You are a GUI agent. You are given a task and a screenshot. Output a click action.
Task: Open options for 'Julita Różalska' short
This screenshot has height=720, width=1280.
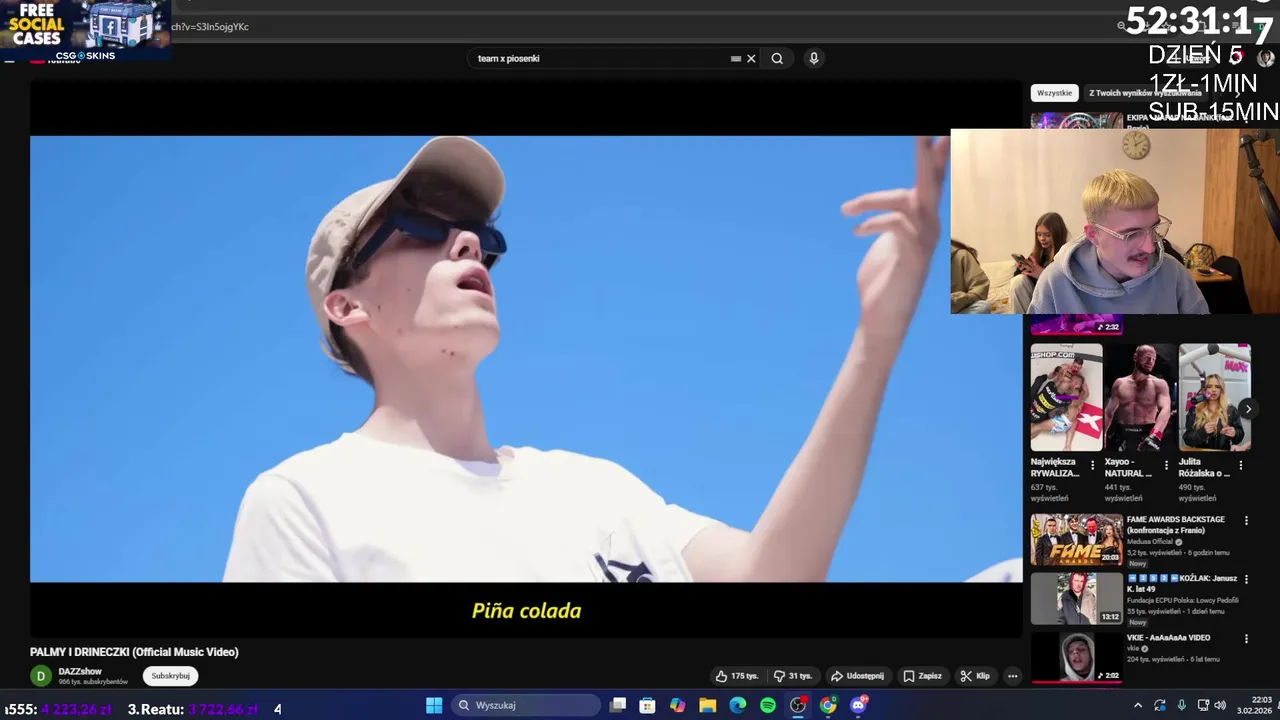tap(1241, 465)
